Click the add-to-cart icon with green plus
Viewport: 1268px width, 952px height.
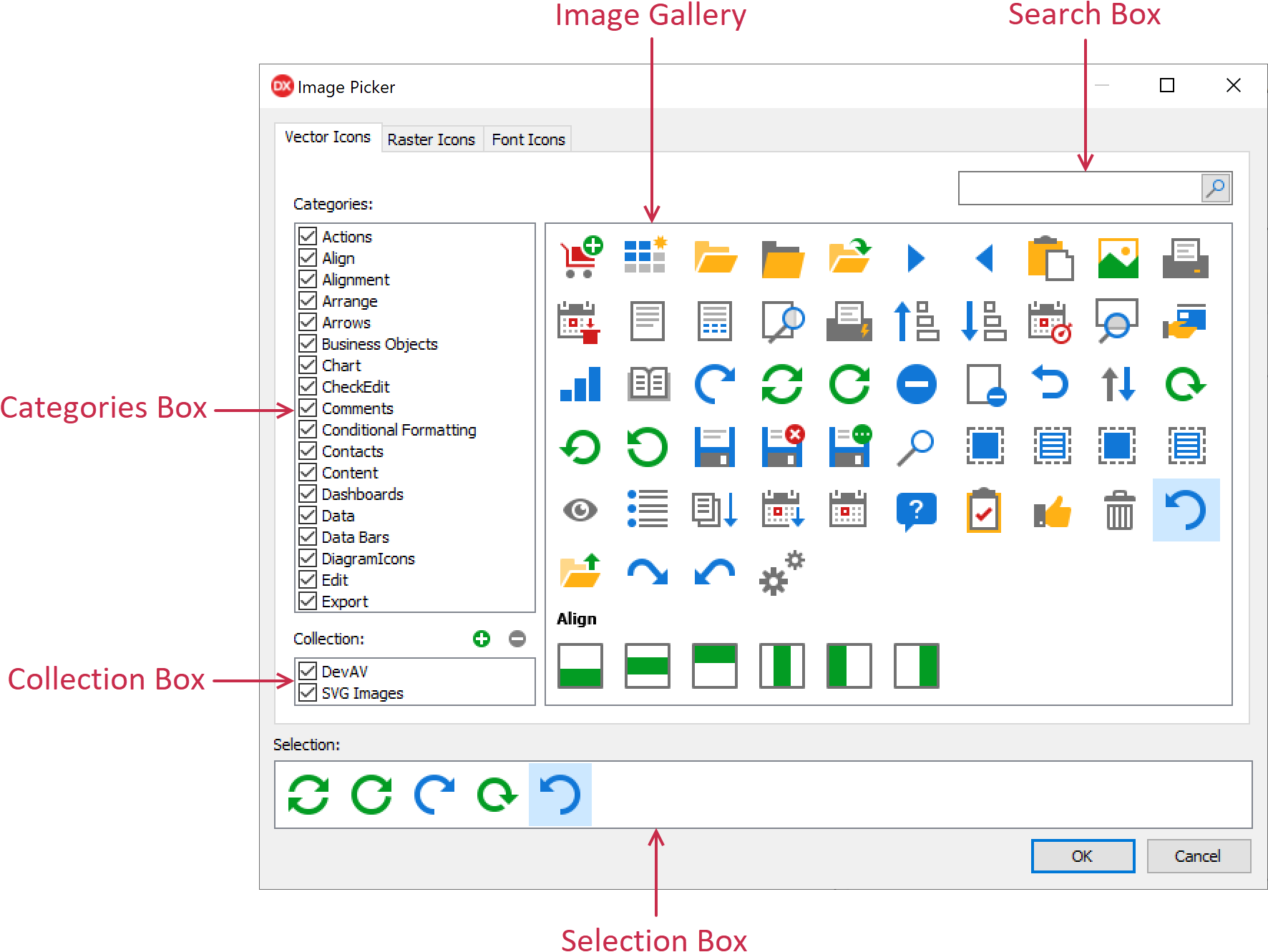(x=580, y=257)
